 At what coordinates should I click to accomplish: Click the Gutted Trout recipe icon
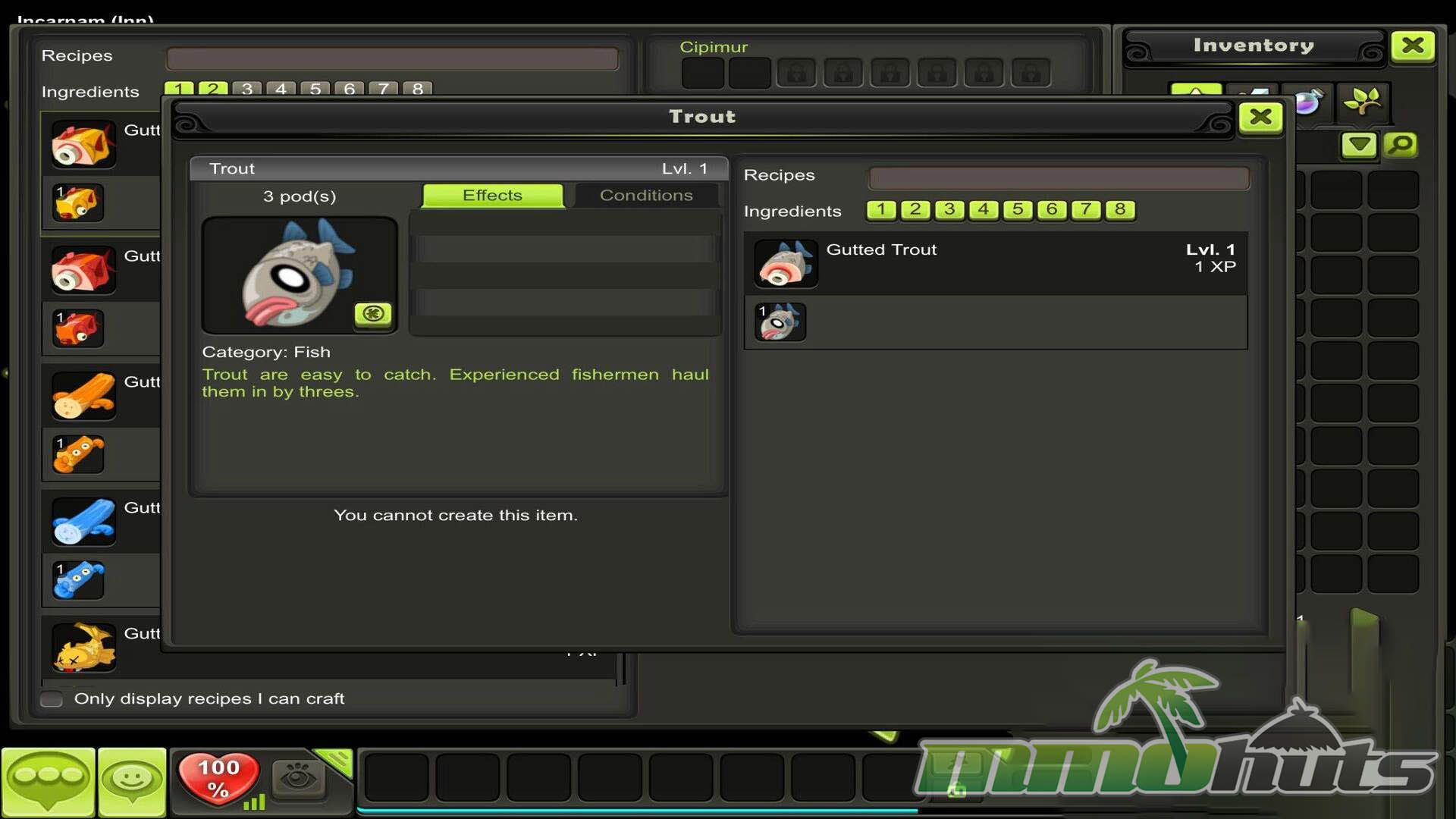pos(786,263)
